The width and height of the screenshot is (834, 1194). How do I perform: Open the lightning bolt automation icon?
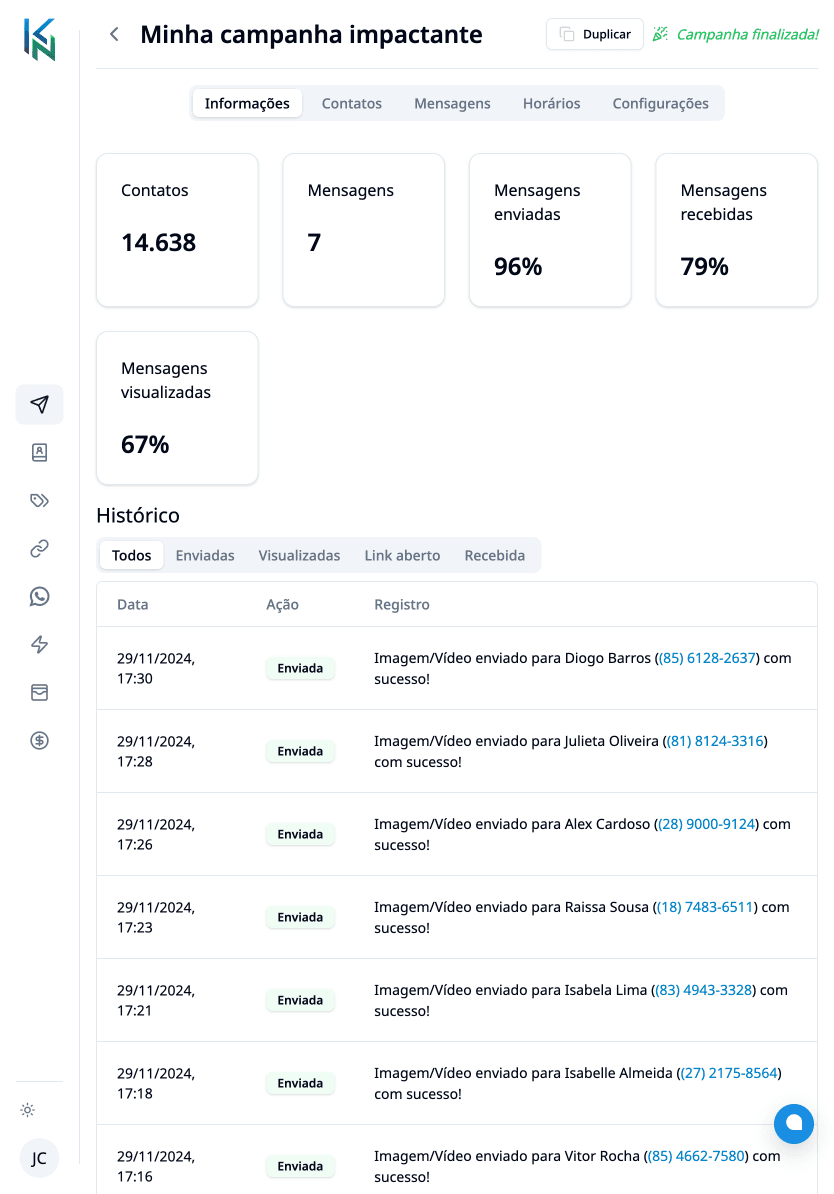click(40, 644)
